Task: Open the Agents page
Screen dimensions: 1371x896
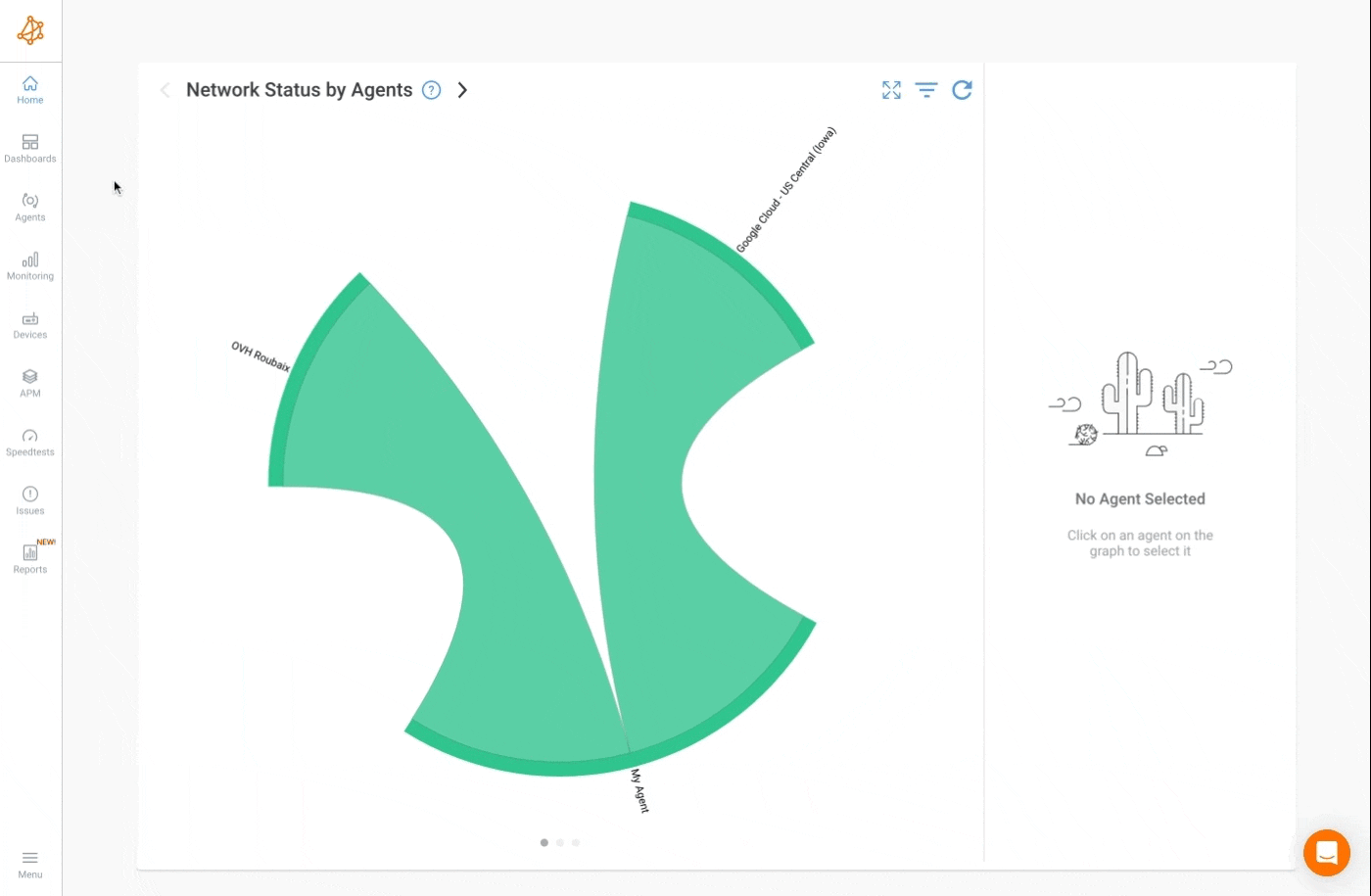Action: coord(30,208)
